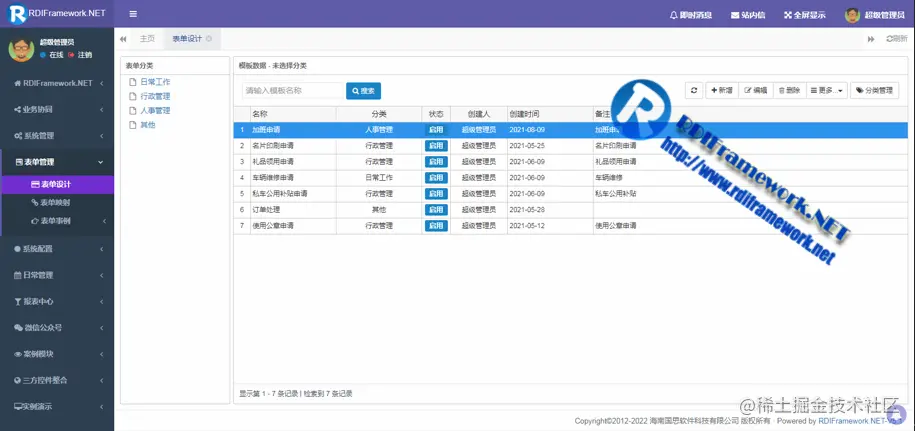Open the 站内信 envelope inbox

coord(748,15)
